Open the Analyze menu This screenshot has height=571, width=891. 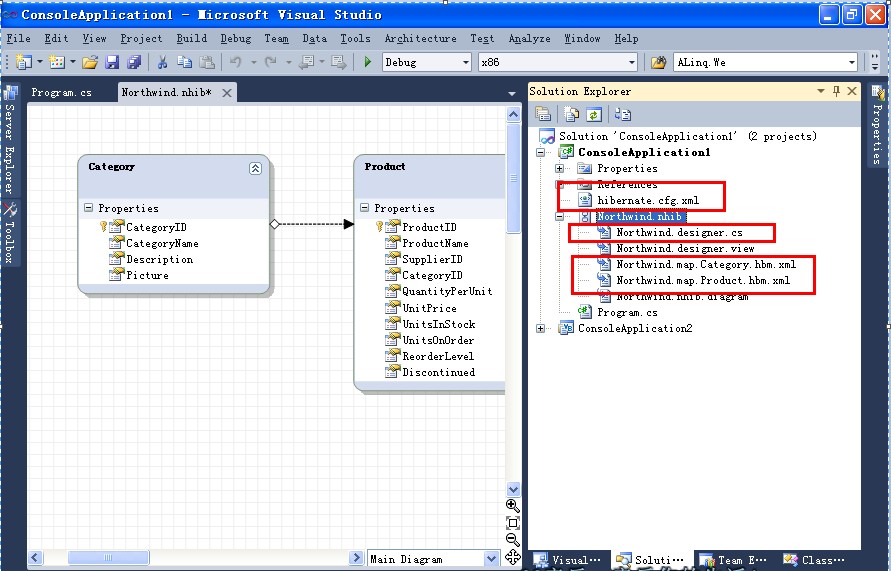530,39
